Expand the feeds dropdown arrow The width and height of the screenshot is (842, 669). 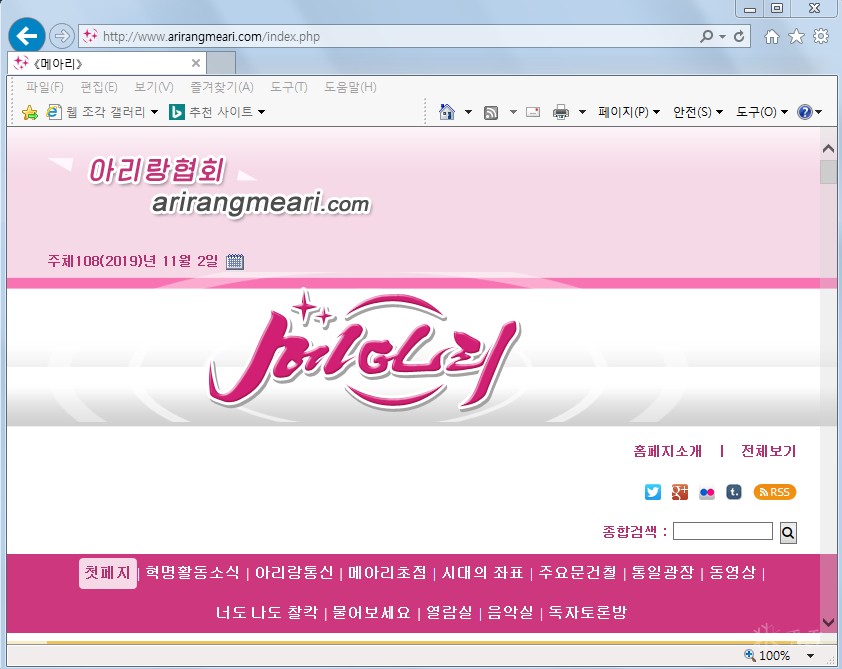(x=513, y=112)
